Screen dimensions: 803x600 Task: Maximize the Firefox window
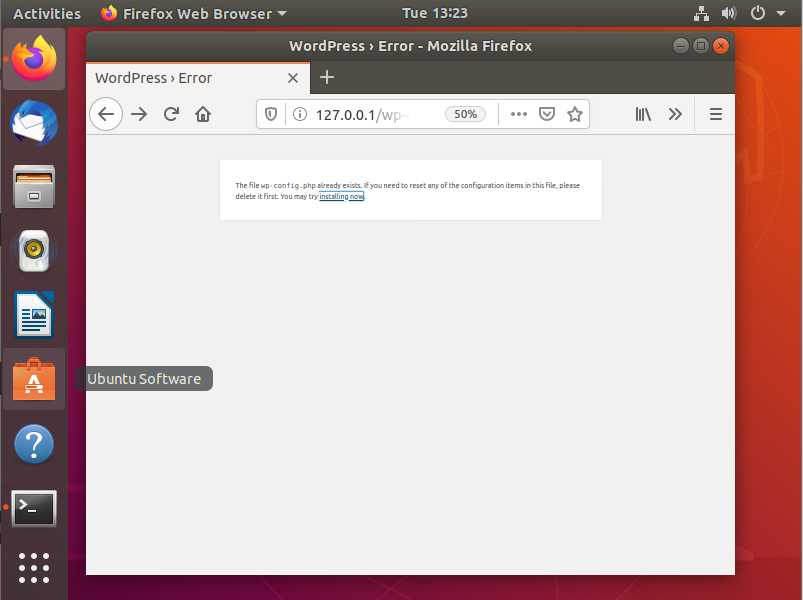[x=701, y=46]
